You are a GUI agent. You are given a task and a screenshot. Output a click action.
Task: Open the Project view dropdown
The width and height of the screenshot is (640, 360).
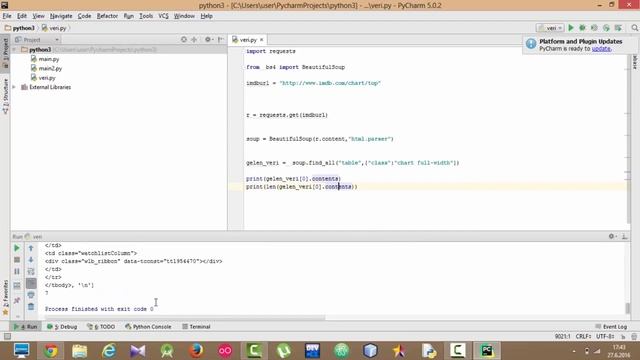(x=37, y=40)
